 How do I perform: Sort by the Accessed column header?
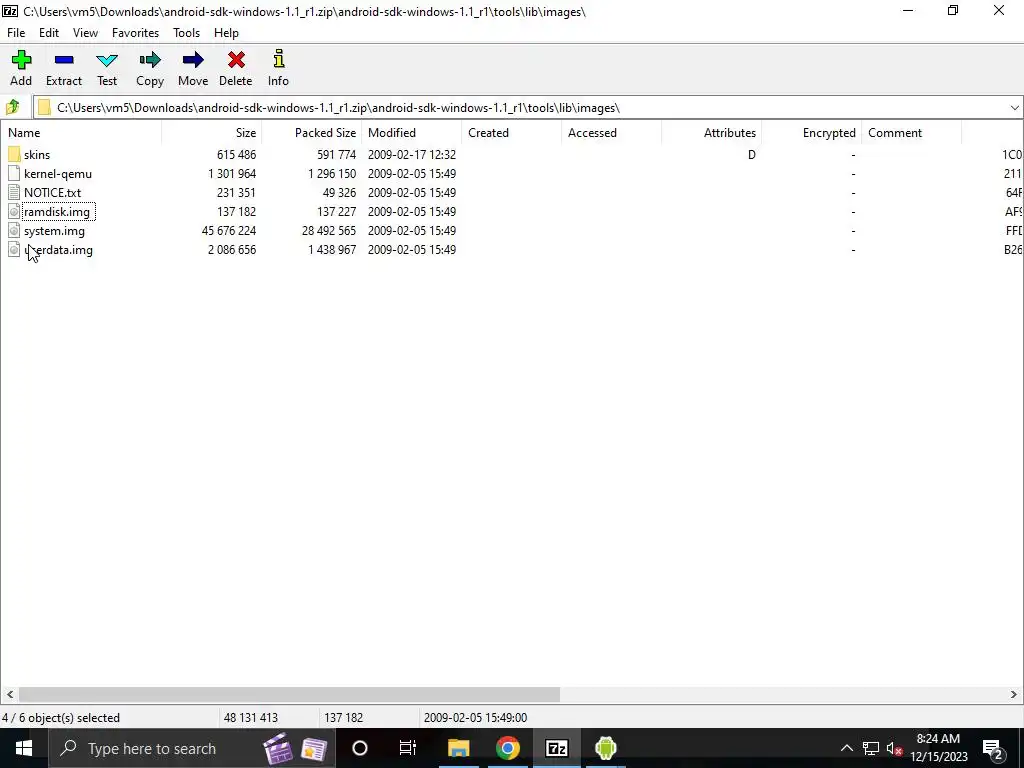pos(611,133)
